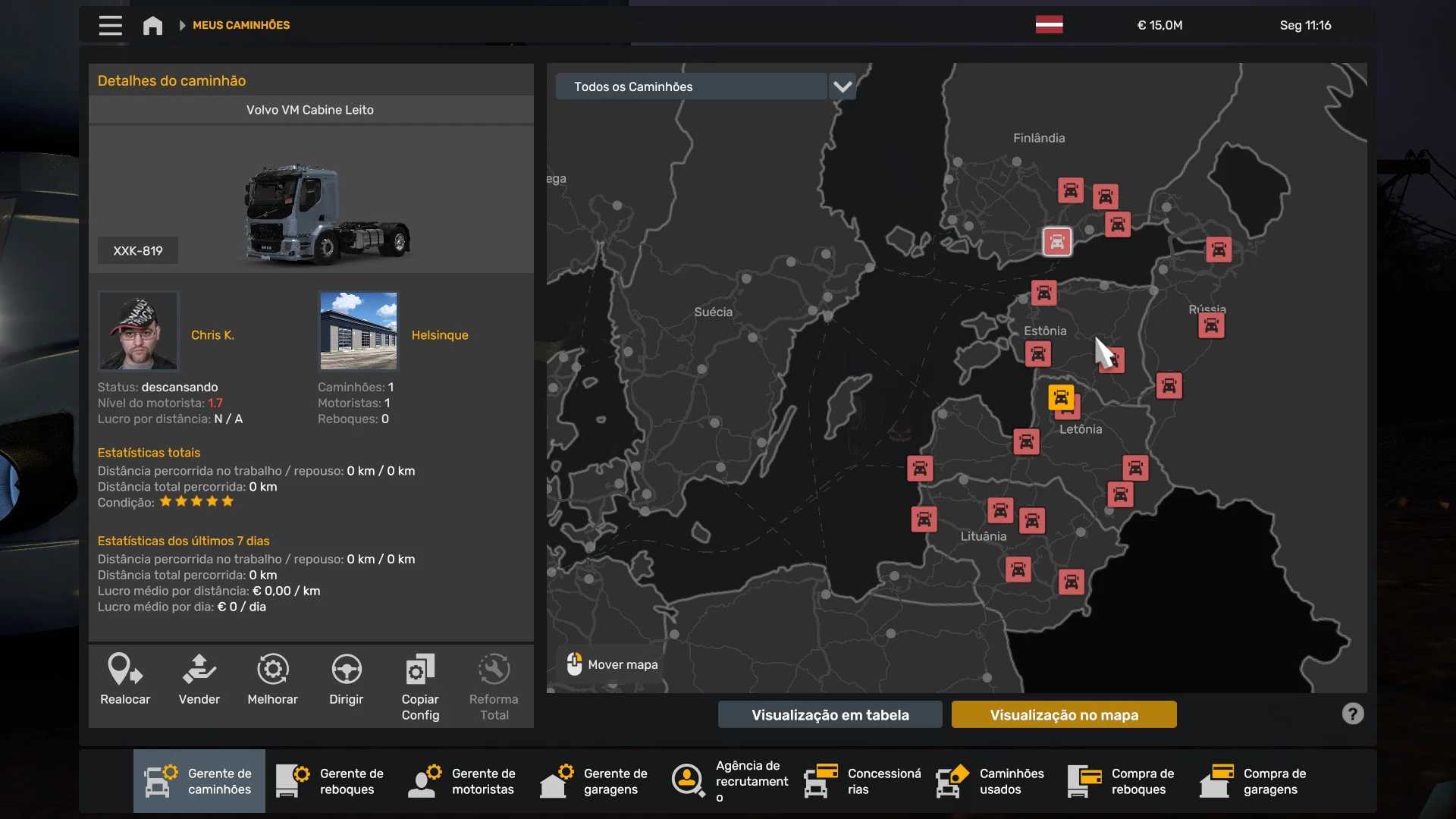Viewport: 1456px width, 819px height.
Task: Open the Todos os Caminhões dropdown
Action: click(x=691, y=86)
